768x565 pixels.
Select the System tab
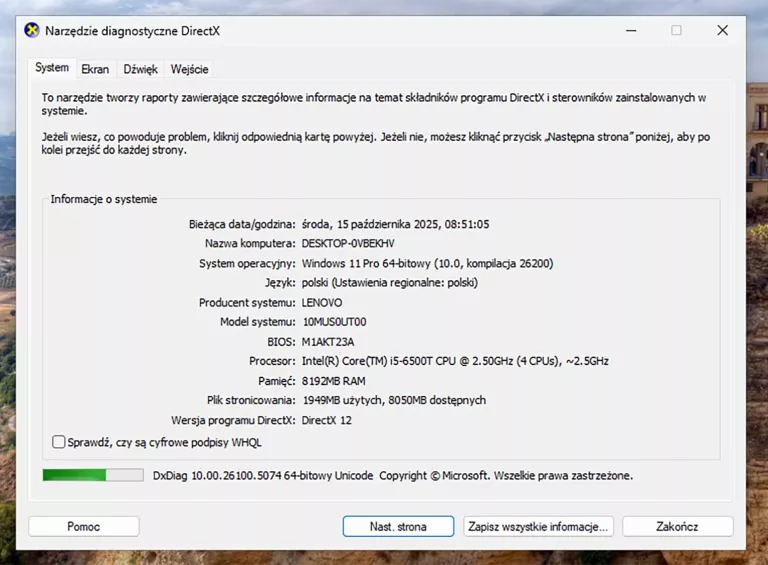coord(52,68)
